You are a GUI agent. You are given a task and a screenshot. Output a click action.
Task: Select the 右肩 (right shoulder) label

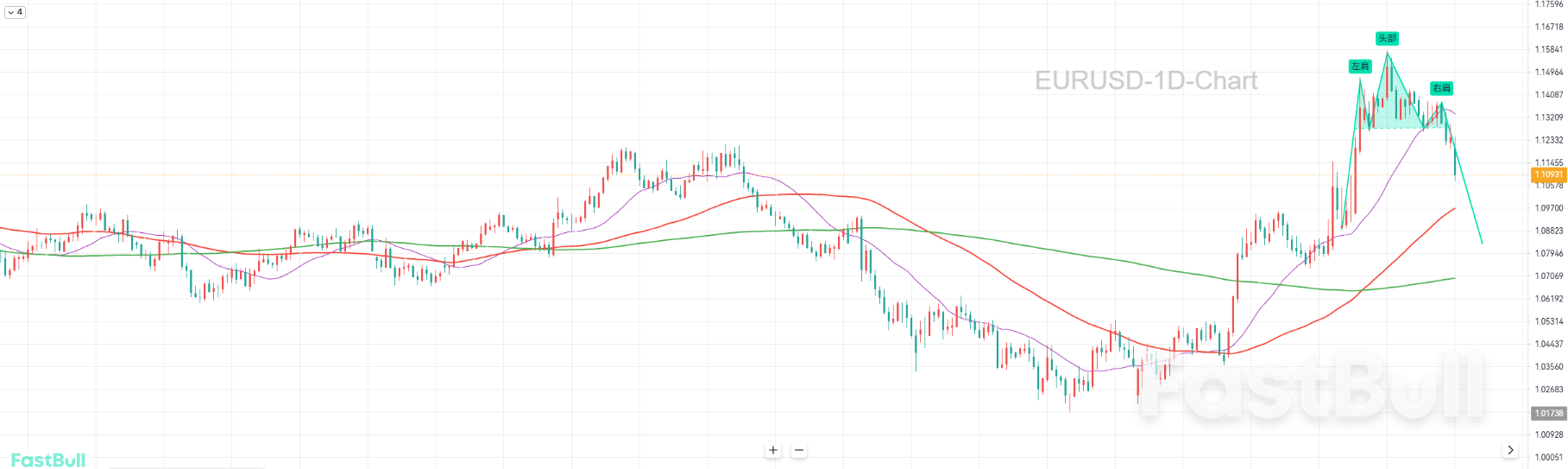point(1441,88)
